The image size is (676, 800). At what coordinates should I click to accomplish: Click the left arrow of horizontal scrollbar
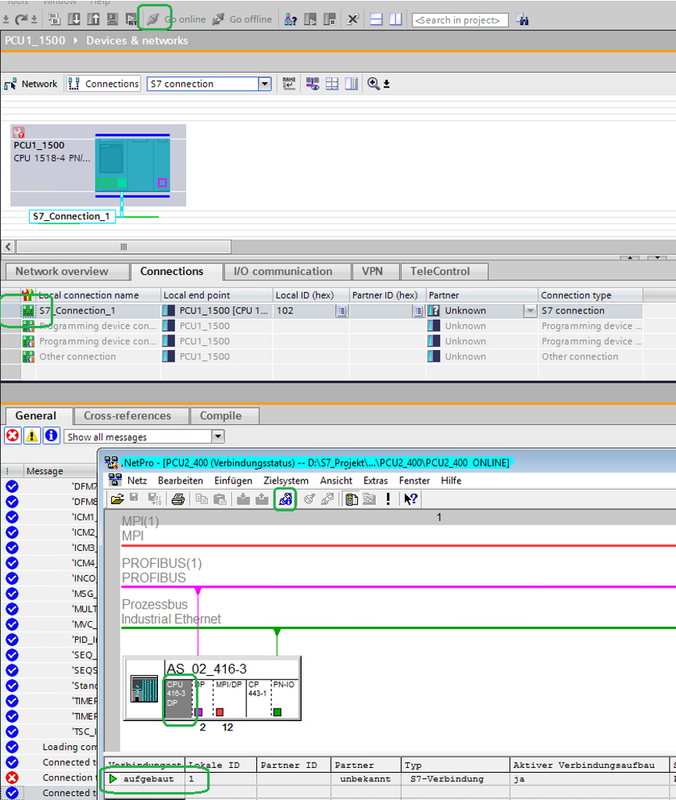[8, 247]
